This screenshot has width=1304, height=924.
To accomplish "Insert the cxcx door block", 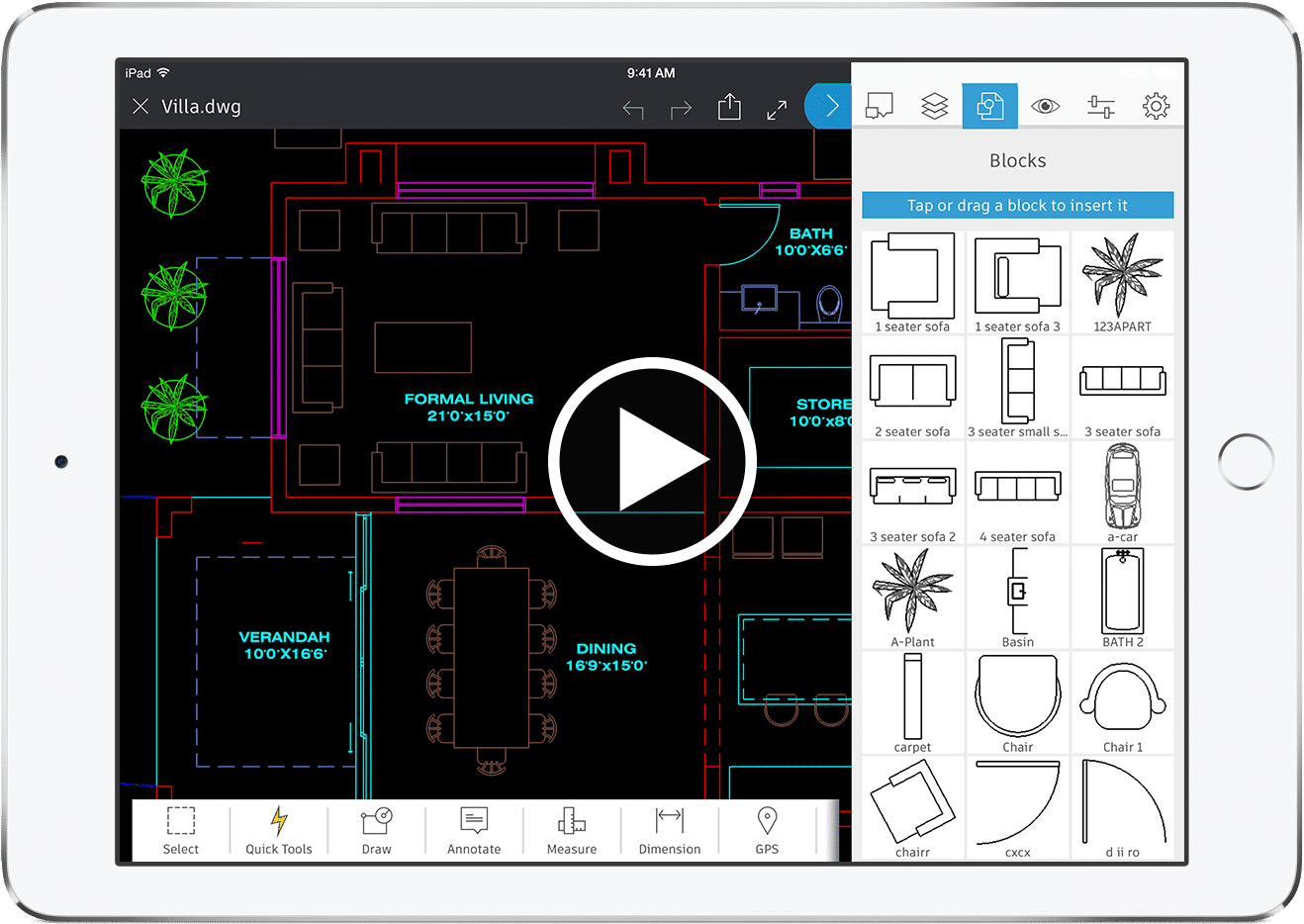I will 1017,807.
